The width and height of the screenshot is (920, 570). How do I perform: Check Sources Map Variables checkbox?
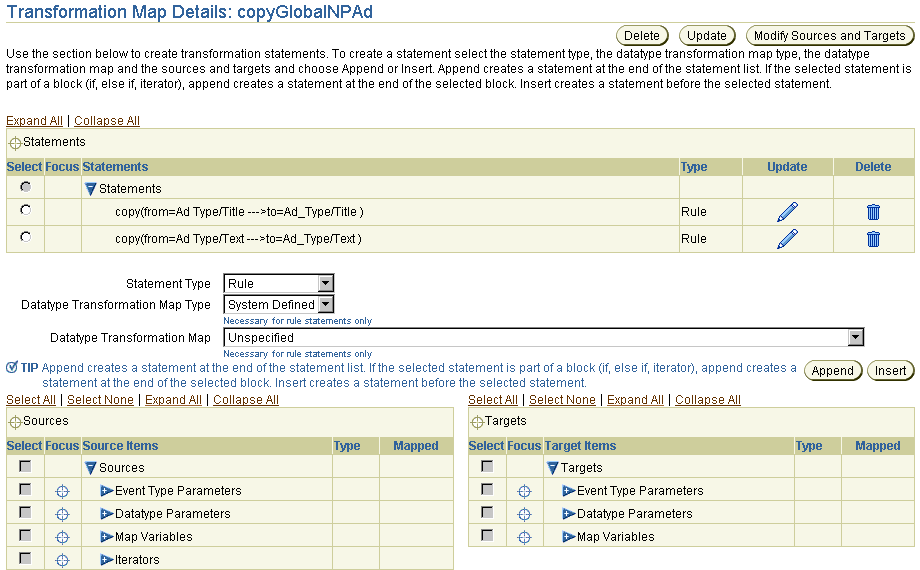pyautogui.click(x=25, y=535)
